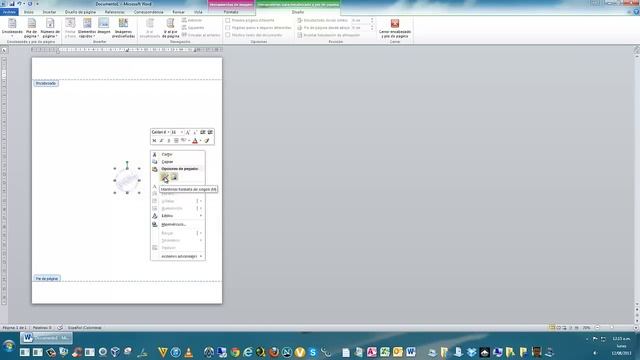Open the Encabezado header gallery
The image size is (640, 360).
(x=12, y=28)
